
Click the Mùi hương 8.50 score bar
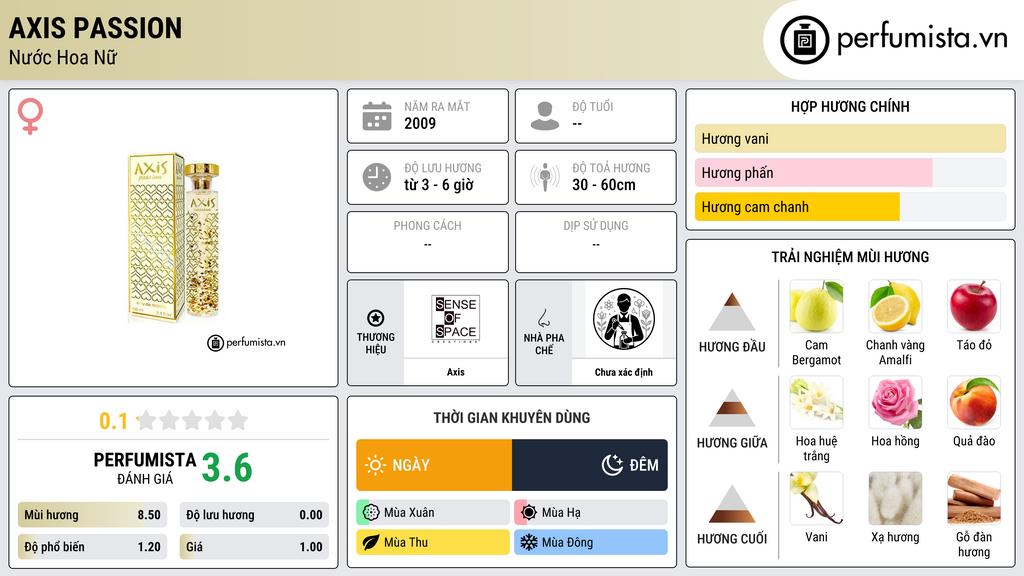(x=93, y=515)
